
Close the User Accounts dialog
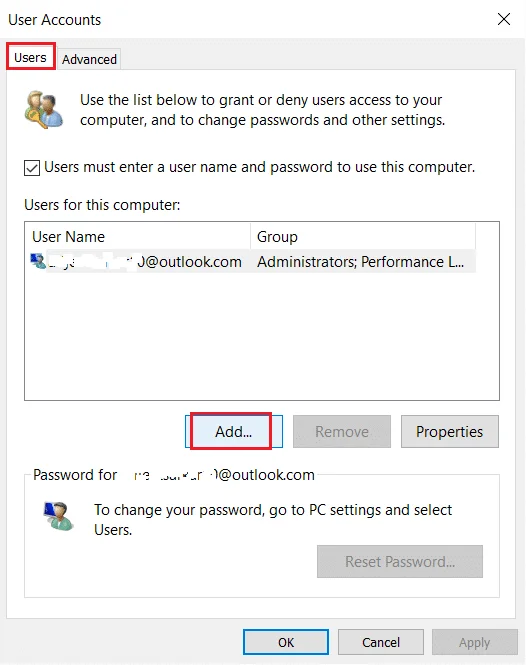(504, 19)
